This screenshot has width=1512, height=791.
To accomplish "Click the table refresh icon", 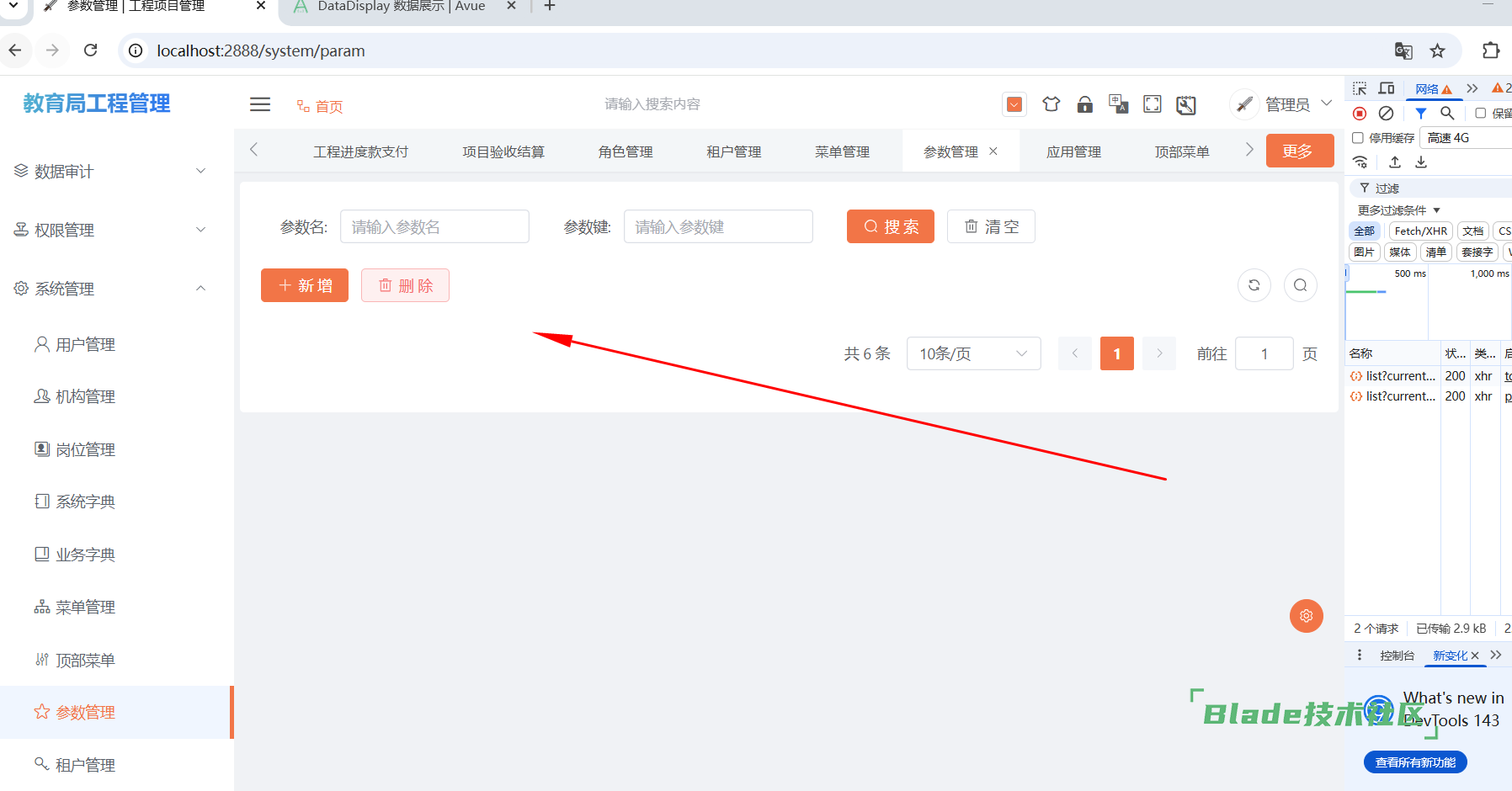I will point(1254,285).
